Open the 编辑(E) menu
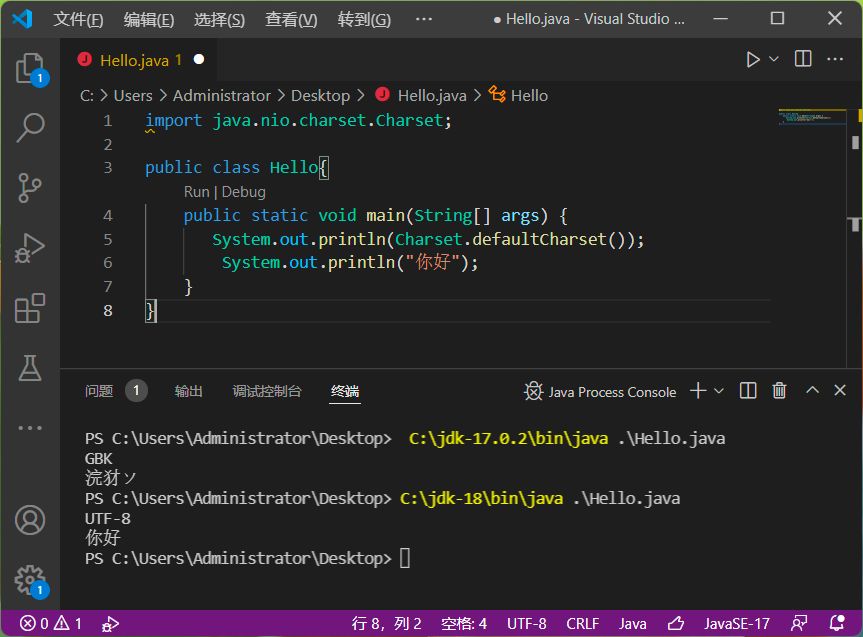The width and height of the screenshot is (863, 637). [149, 20]
